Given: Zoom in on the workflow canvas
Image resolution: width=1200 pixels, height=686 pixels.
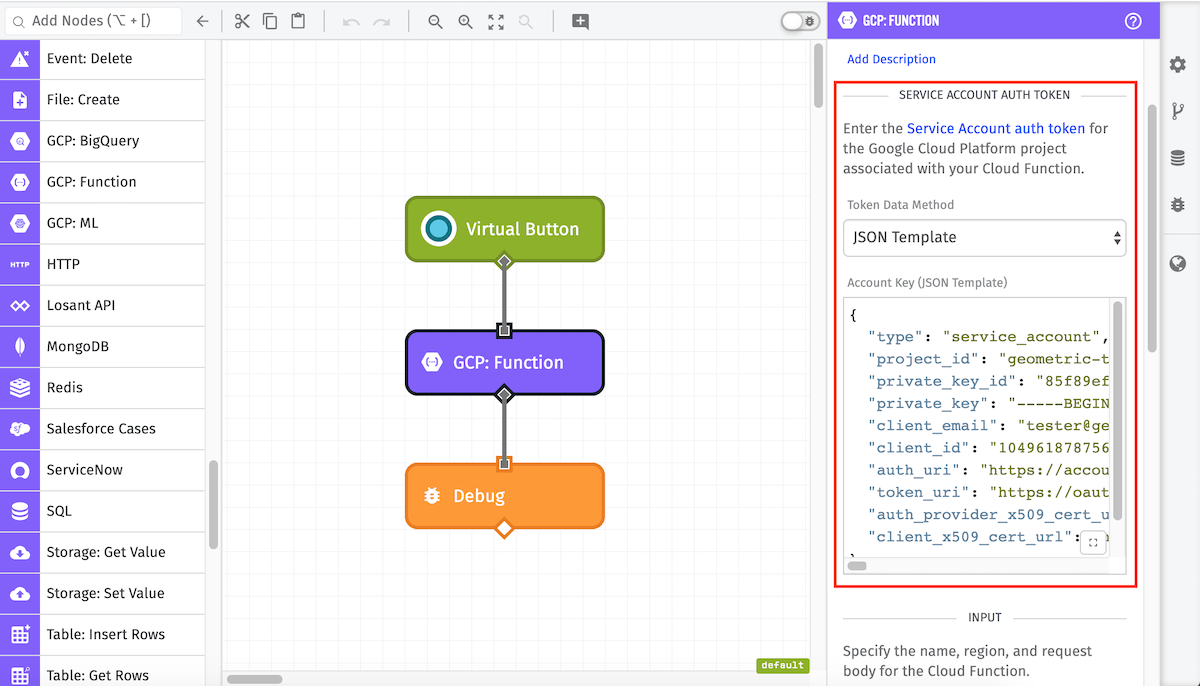Looking at the screenshot, I should [x=465, y=21].
